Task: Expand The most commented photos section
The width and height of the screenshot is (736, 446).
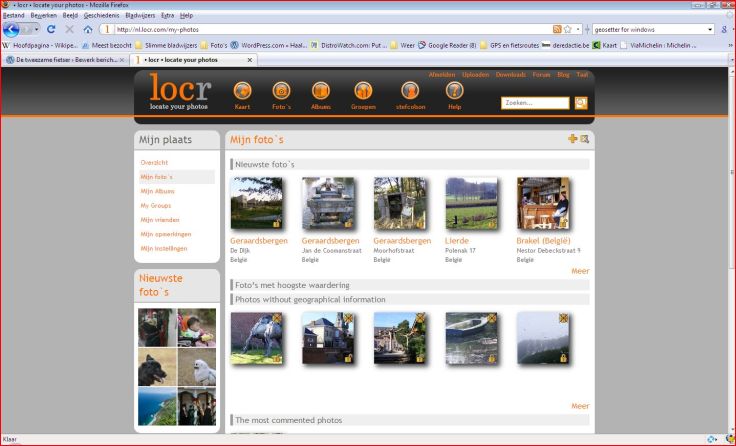Action: tap(410, 420)
